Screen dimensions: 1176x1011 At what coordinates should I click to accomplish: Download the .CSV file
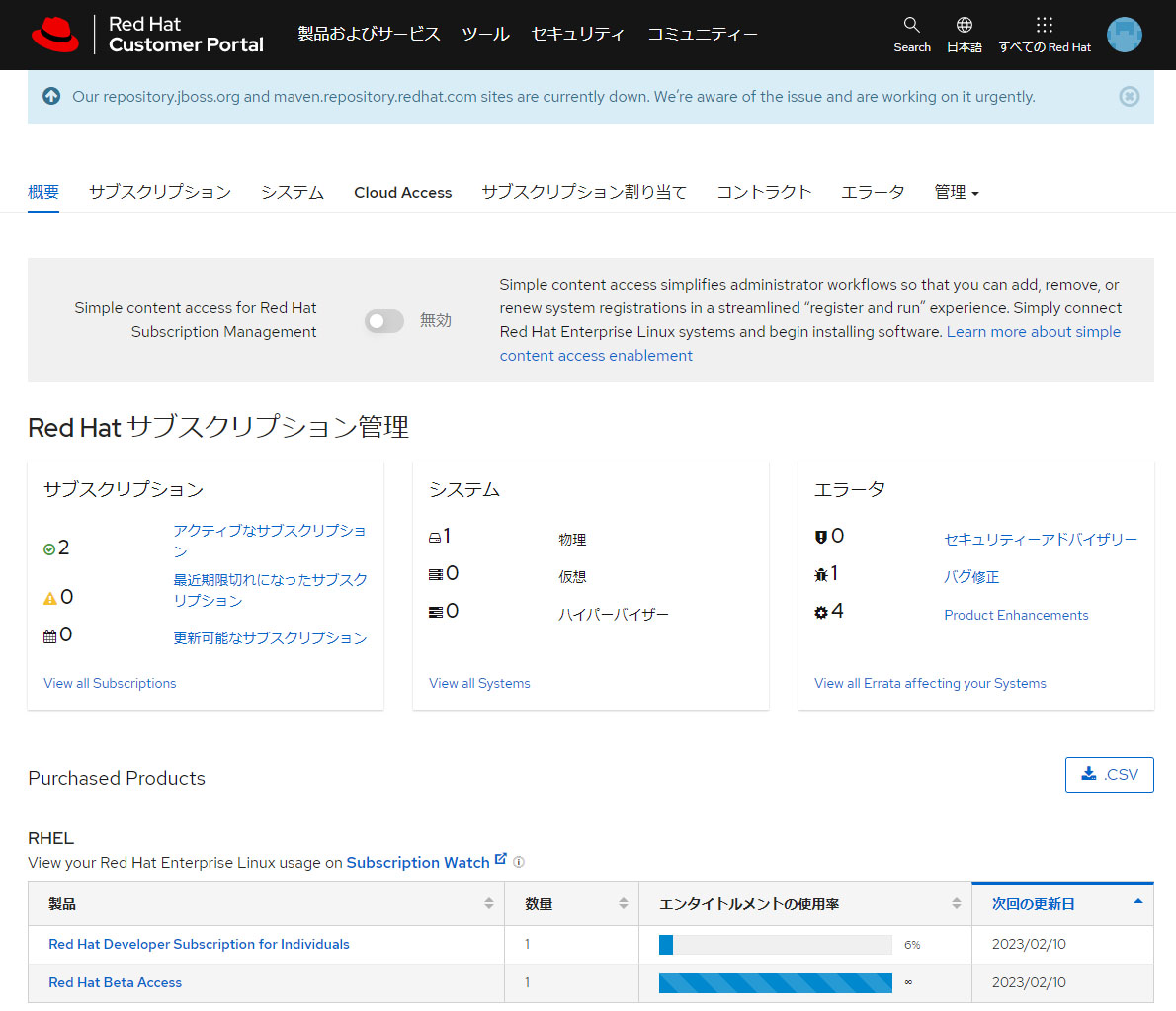[1109, 774]
